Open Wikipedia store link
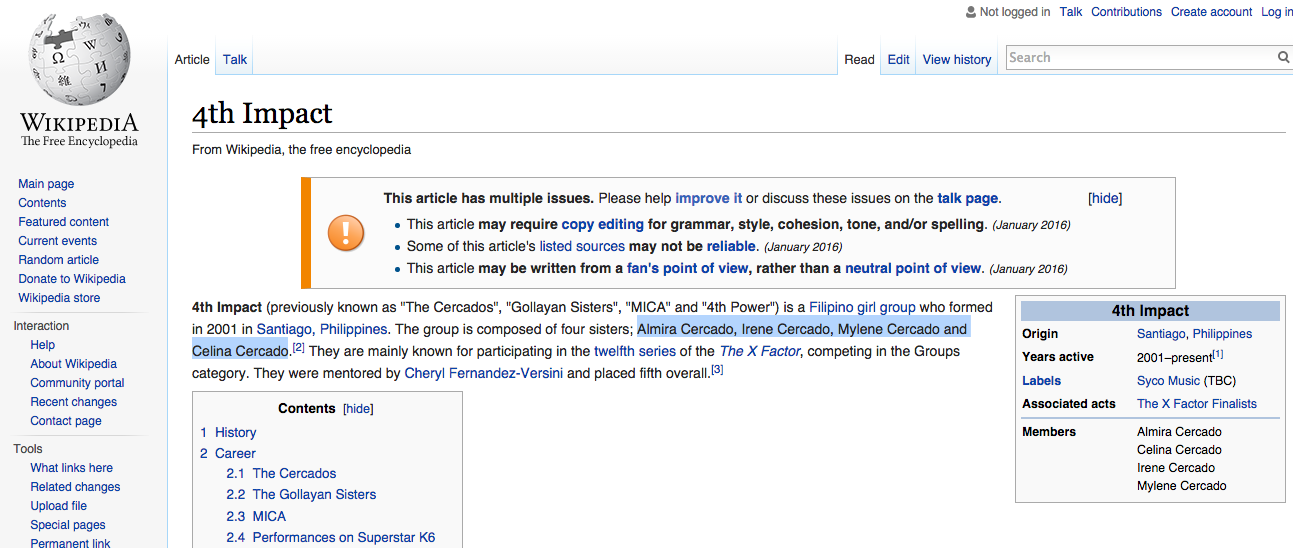 tap(59, 298)
